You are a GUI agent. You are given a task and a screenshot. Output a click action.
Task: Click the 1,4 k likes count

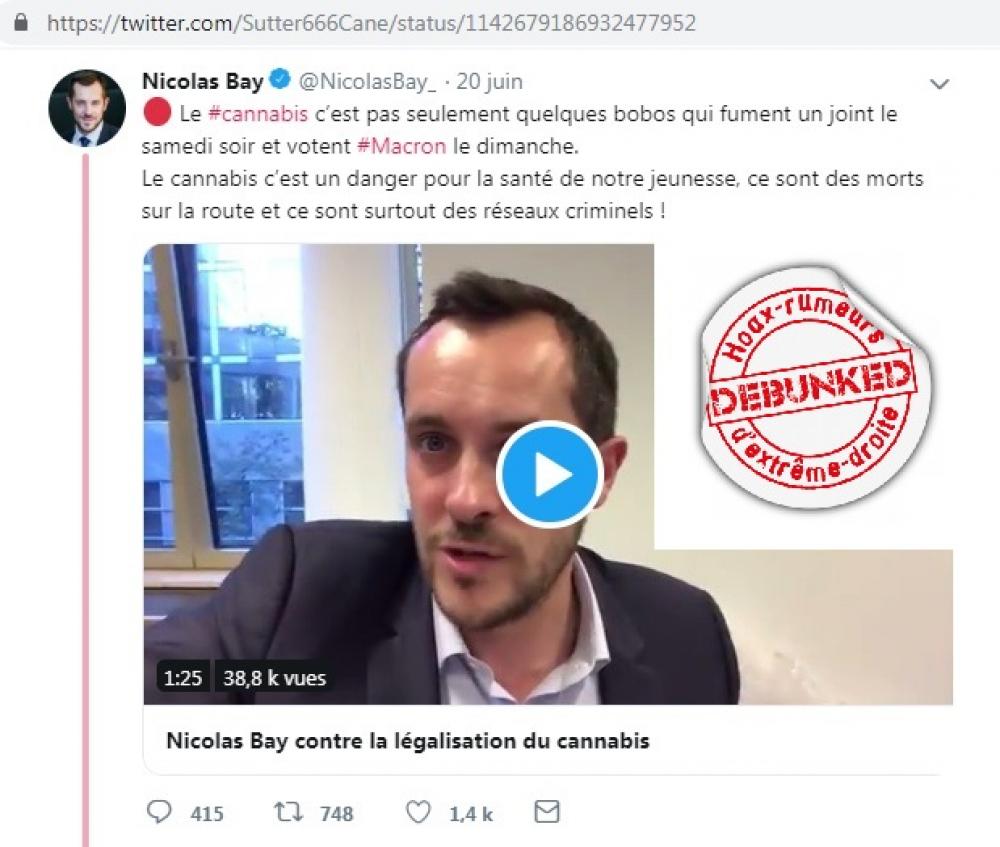pyautogui.click(x=471, y=814)
